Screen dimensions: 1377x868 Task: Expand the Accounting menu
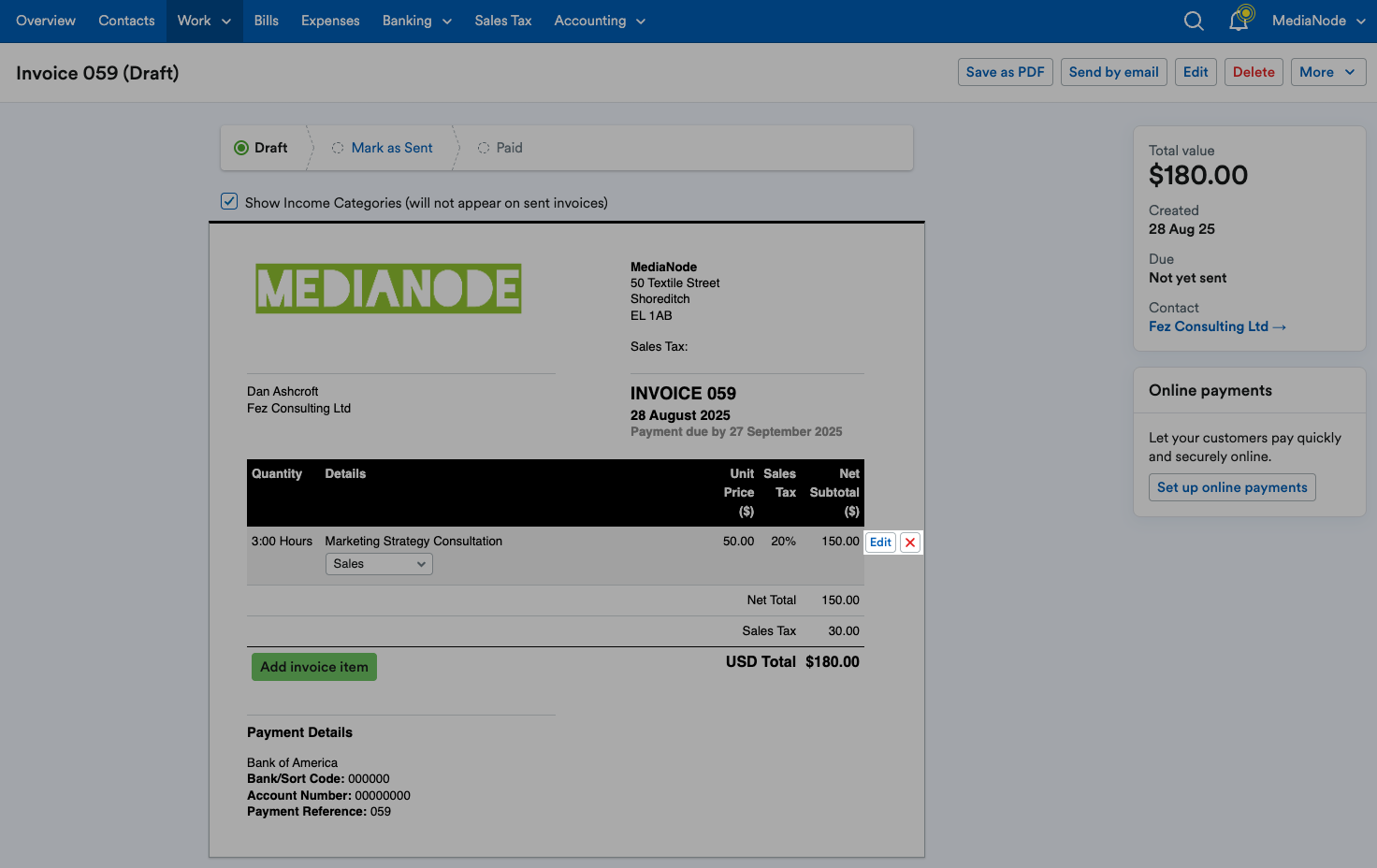[x=600, y=21]
